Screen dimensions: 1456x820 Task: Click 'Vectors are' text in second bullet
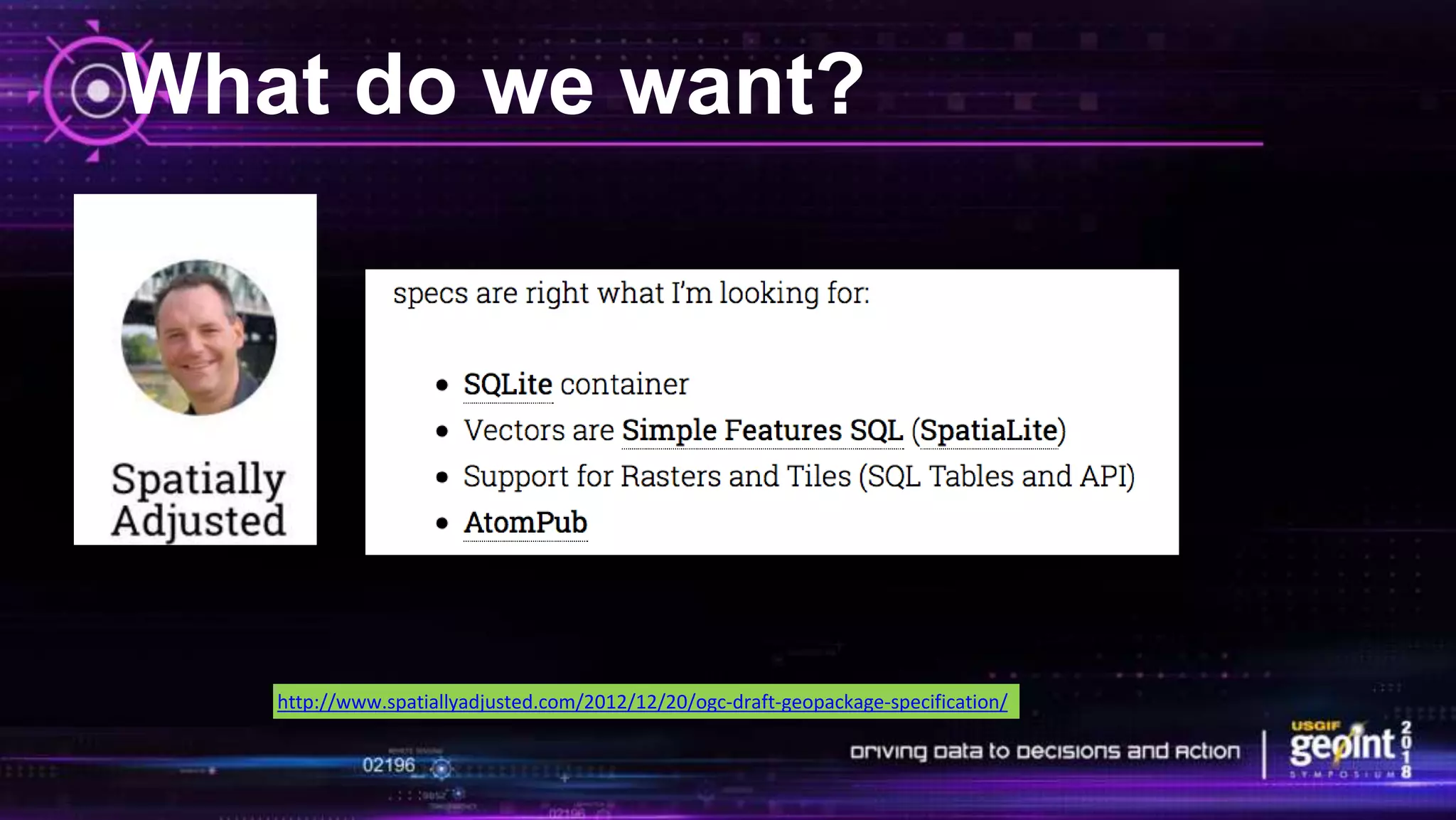tap(538, 431)
